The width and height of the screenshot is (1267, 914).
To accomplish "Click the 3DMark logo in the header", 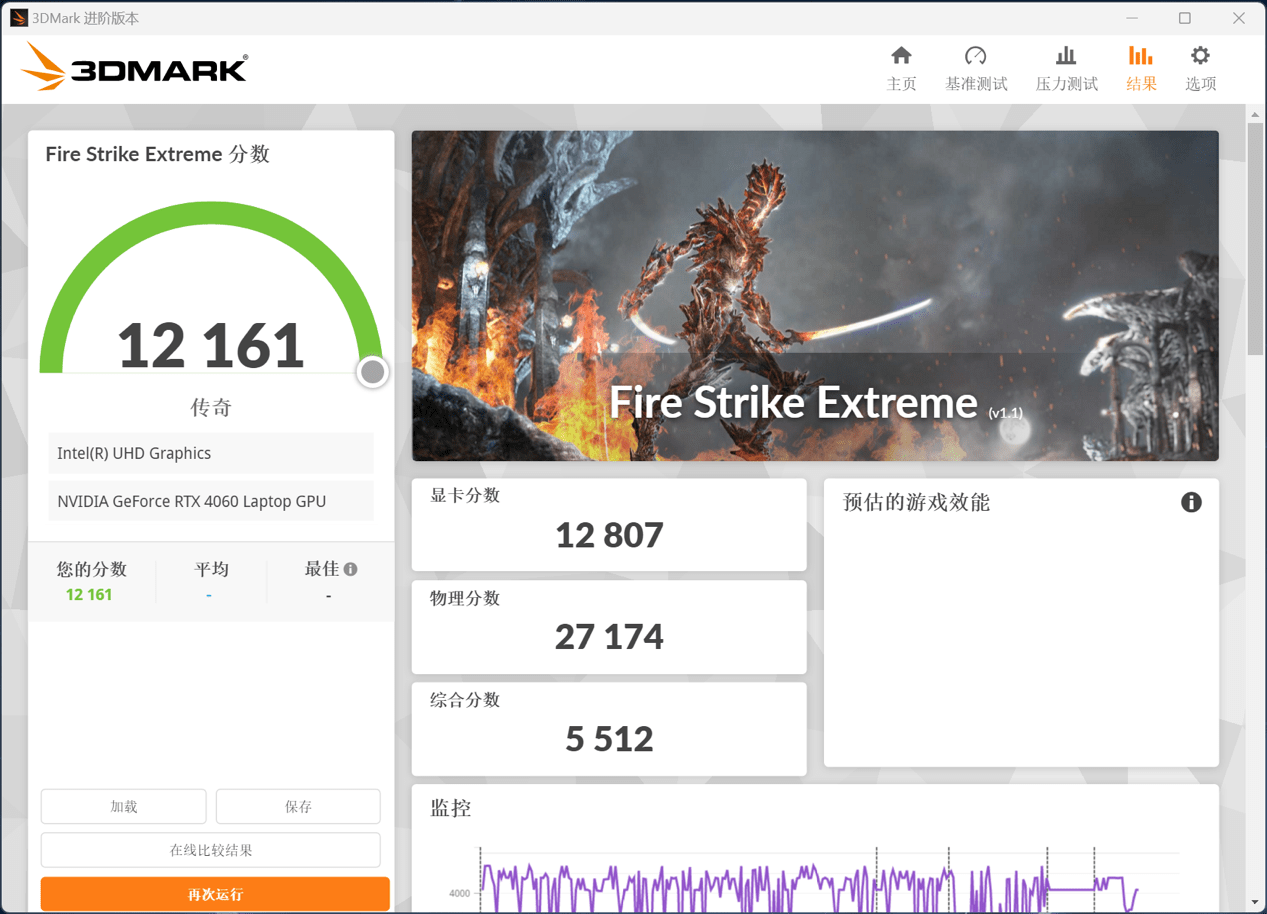I will click(x=134, y=67).
